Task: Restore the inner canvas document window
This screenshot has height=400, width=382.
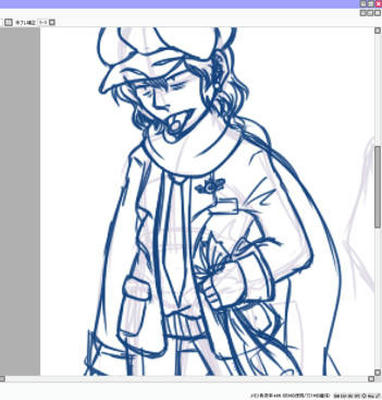Action: [x=370, y=13]
